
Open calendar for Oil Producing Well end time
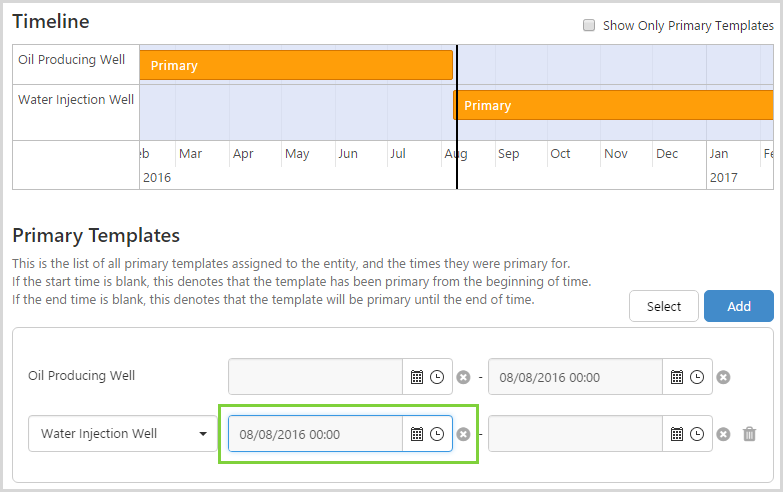coord(677,377)
